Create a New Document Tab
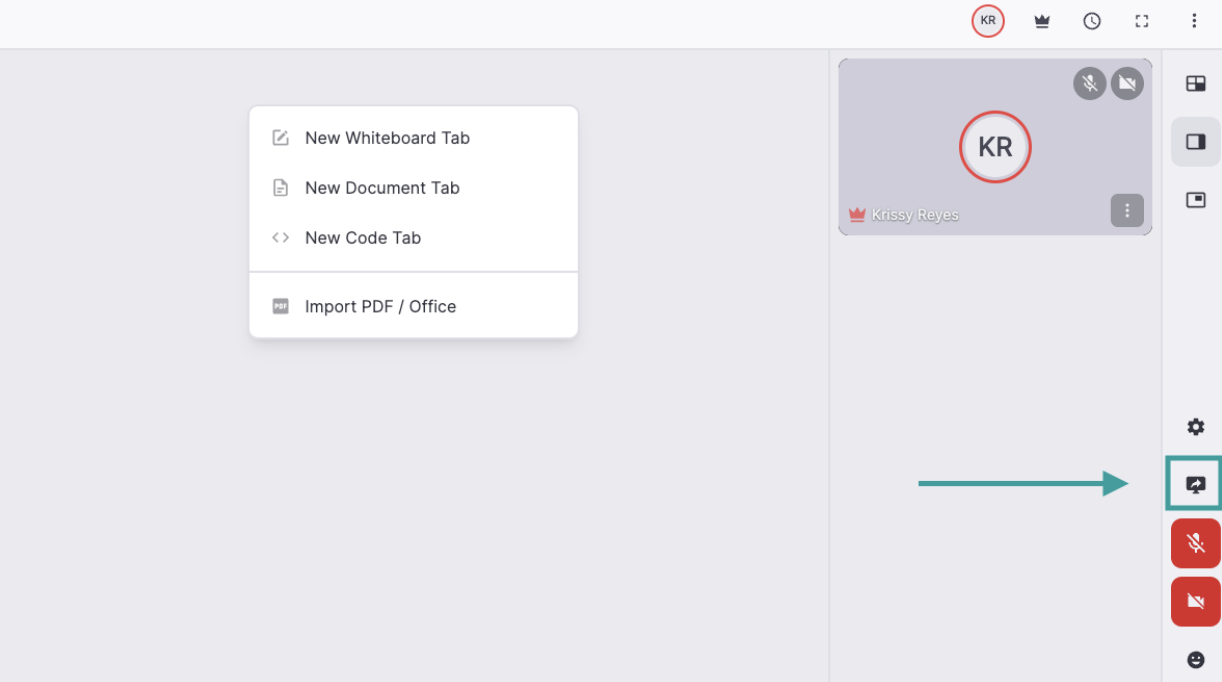1222x682 pixels. click(x=382, y=188)
